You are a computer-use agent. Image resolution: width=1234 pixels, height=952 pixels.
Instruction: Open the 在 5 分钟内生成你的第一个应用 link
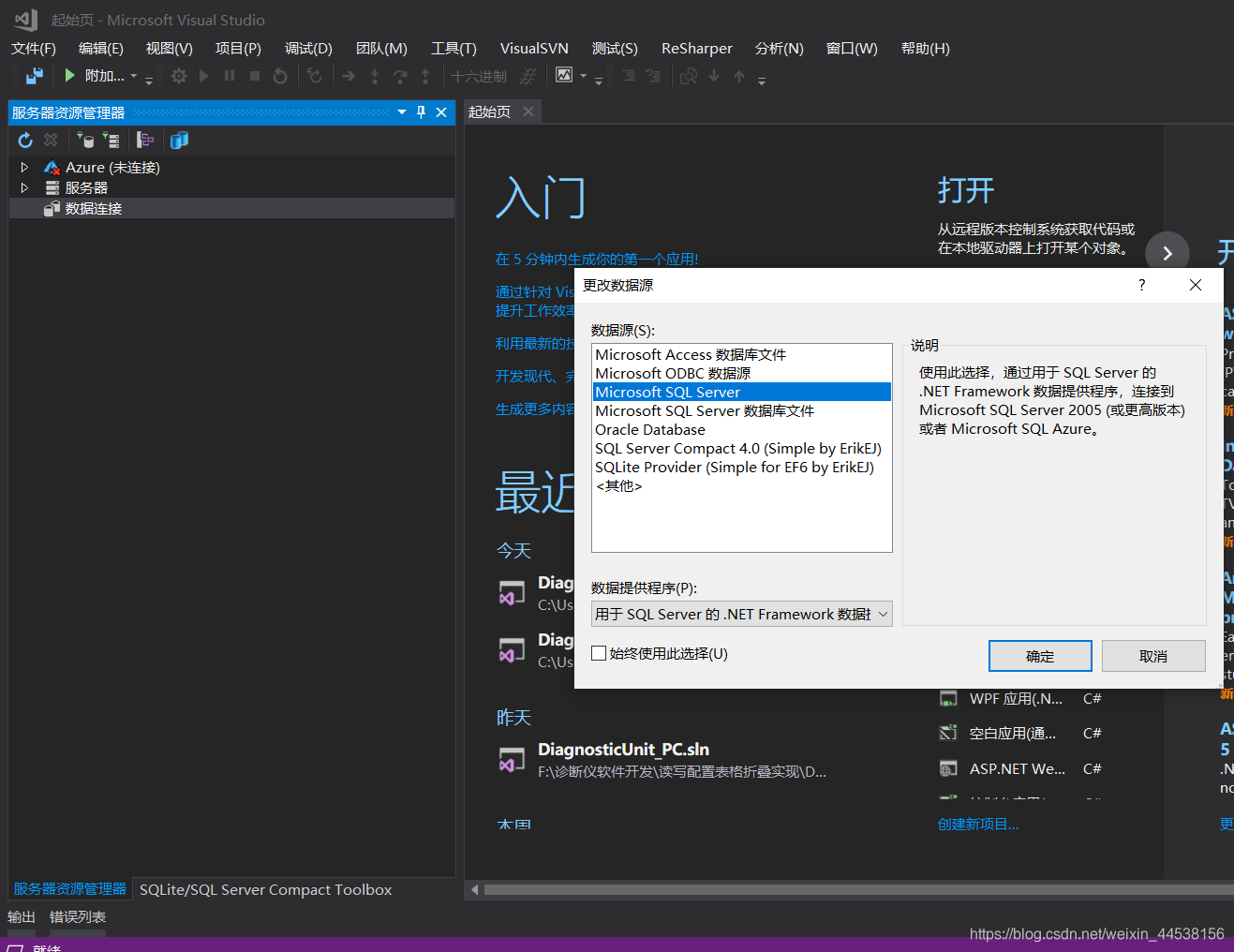(x=597, y=259)
